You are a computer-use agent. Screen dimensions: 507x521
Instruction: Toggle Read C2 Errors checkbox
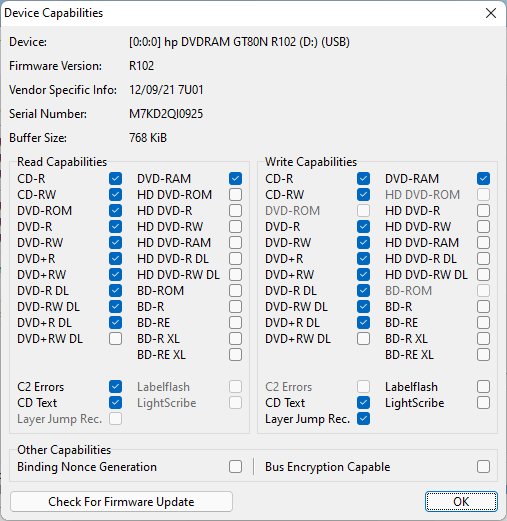tap(115, 386)
